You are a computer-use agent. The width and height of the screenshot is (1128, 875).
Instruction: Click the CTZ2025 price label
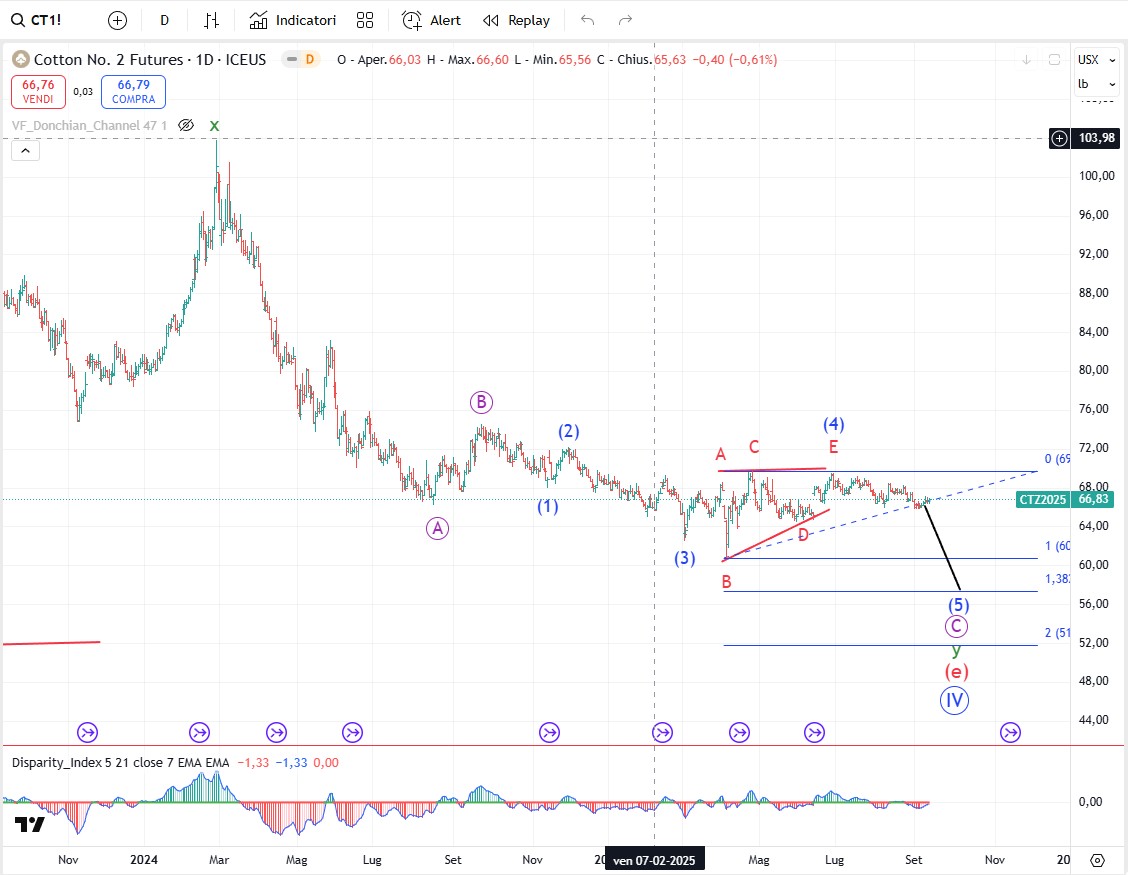point(1042,499)
